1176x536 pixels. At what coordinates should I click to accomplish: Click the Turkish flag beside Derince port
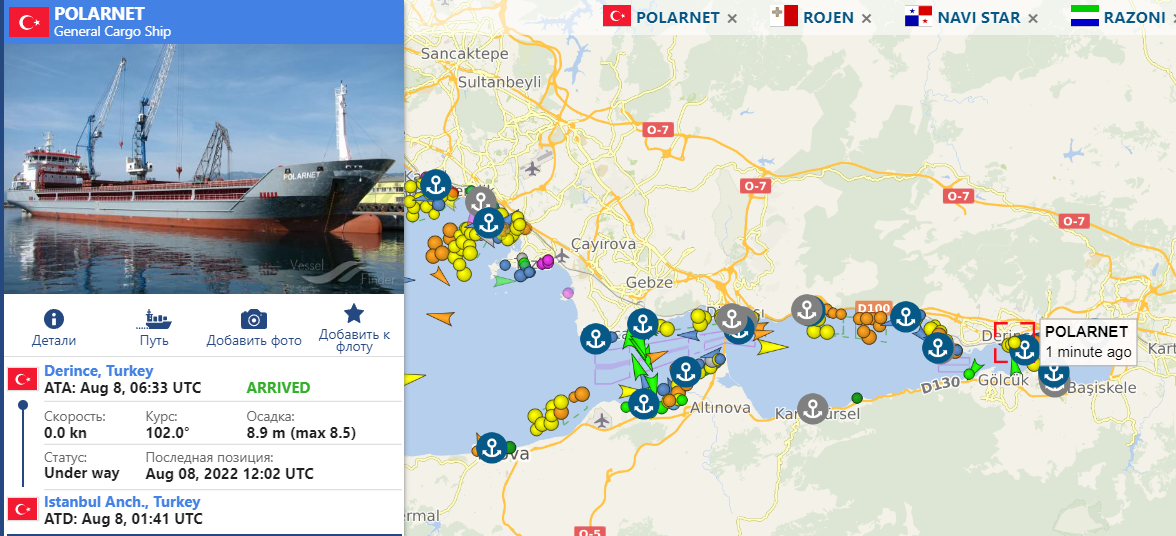tap(22, 379)
